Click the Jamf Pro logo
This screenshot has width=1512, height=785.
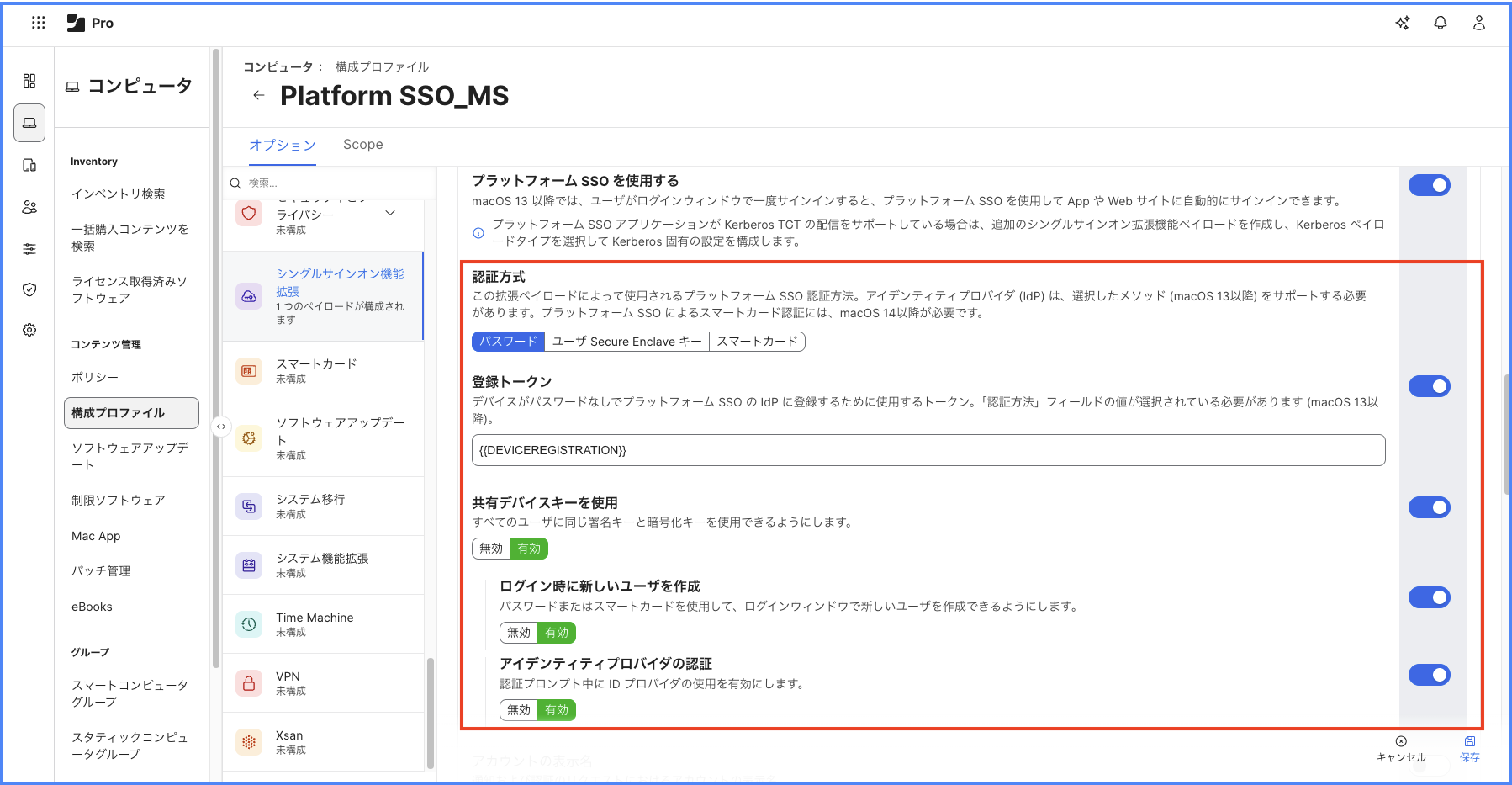(x=90, y=23)
